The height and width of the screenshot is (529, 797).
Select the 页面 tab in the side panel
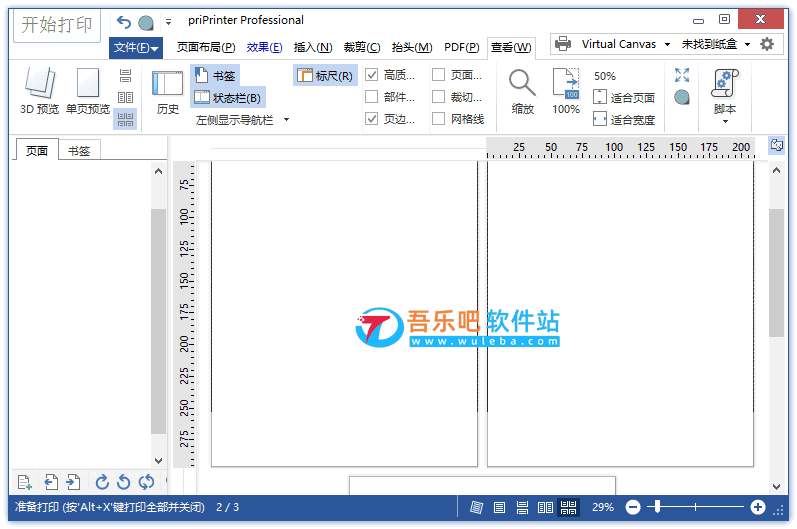[37, 150]
